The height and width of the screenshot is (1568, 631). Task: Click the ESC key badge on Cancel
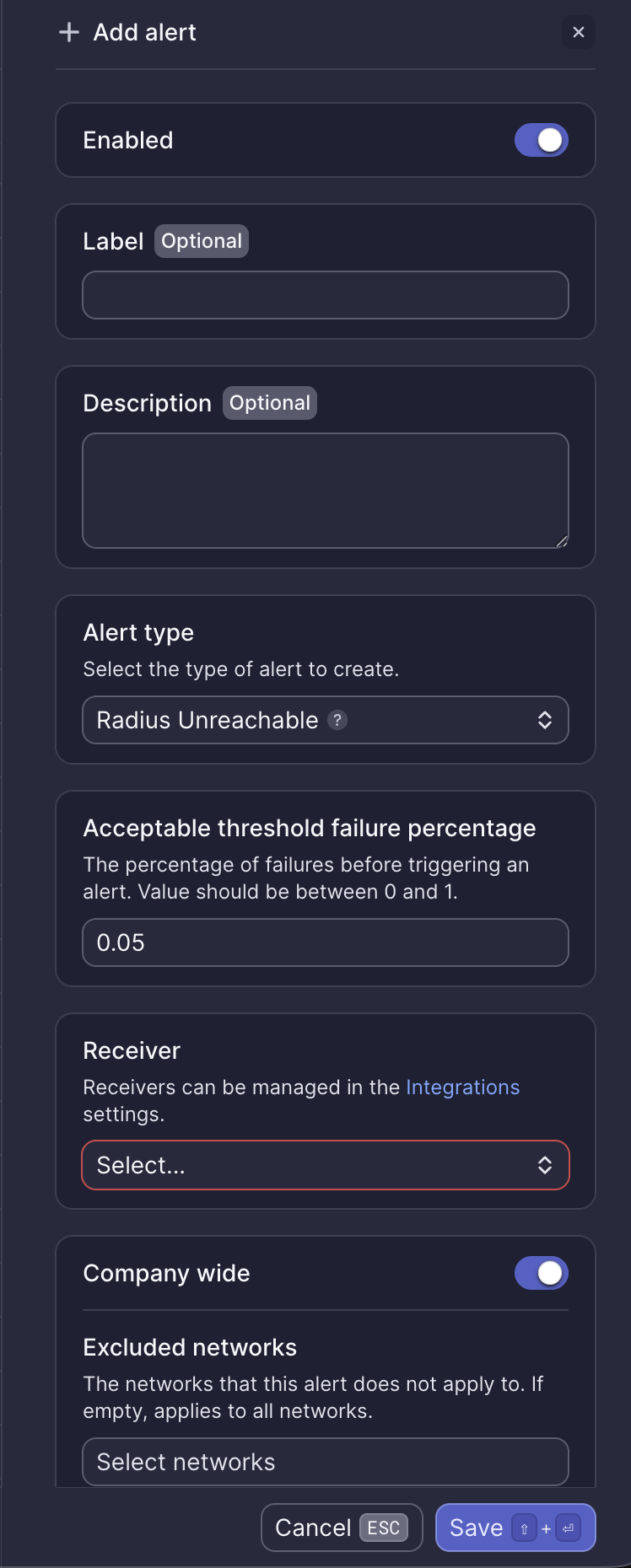pos(384,1528)
